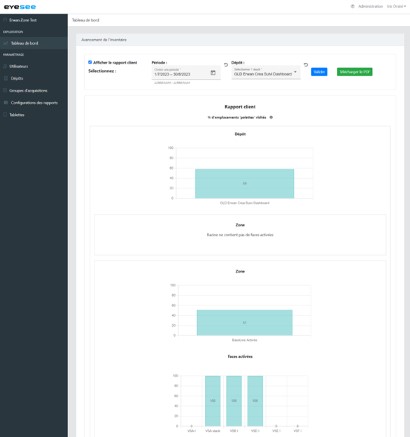Image resolution: width=410 pixels, height=437 pixels.
Task: Click the Dépôt chart teal bar
Action: pyautogui.click(x=244, y=184)
